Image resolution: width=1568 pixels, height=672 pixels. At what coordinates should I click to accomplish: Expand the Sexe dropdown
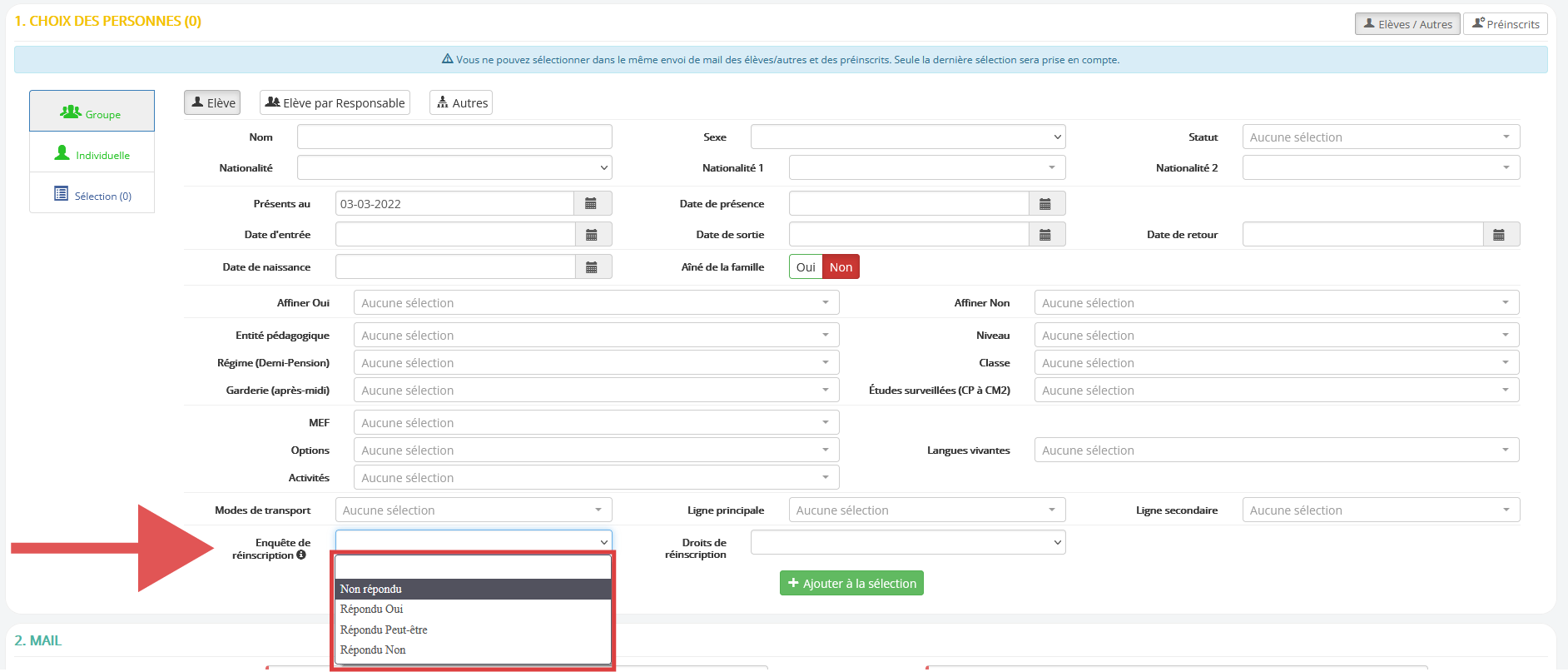click(907, 137)
